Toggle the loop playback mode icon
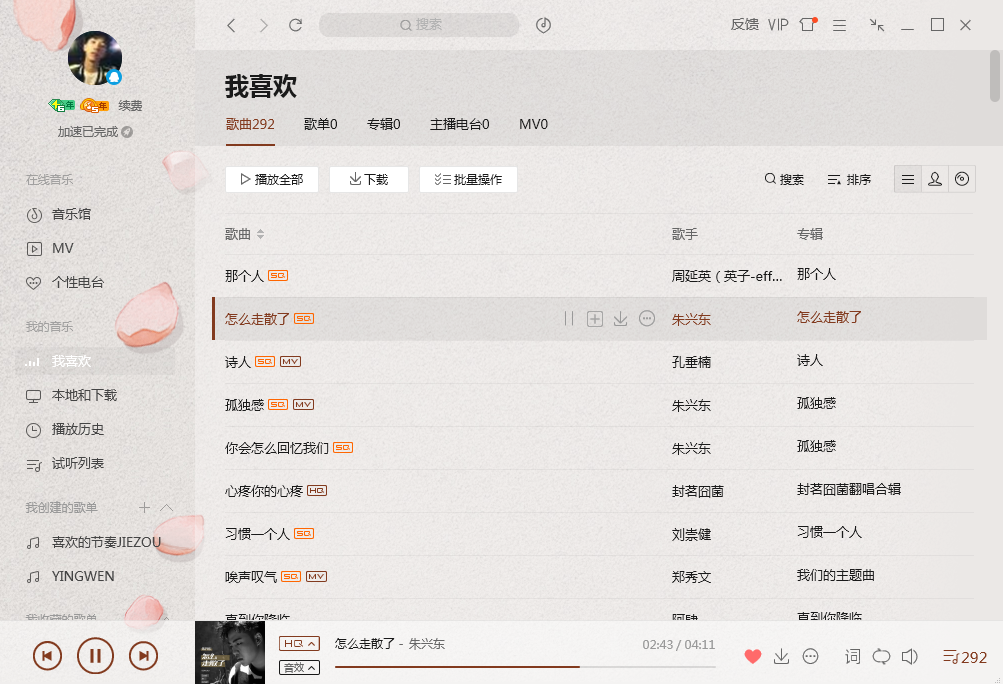Screen dimensions: 1003x684 point(881,656)
